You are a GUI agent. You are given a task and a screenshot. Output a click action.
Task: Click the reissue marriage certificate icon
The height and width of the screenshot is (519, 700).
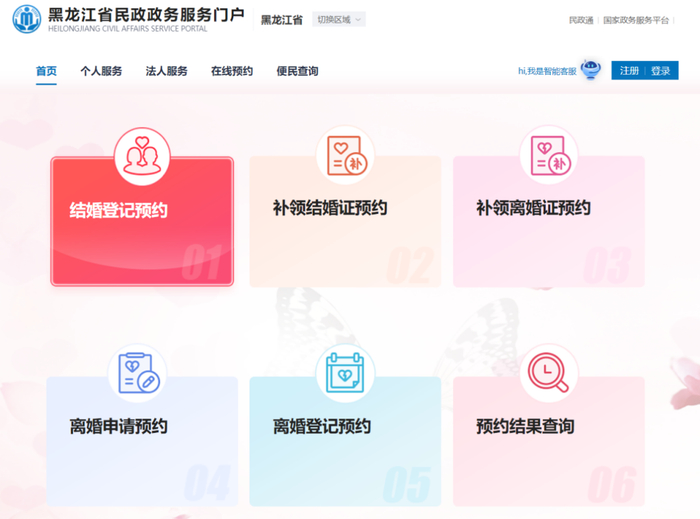point(346,156)
